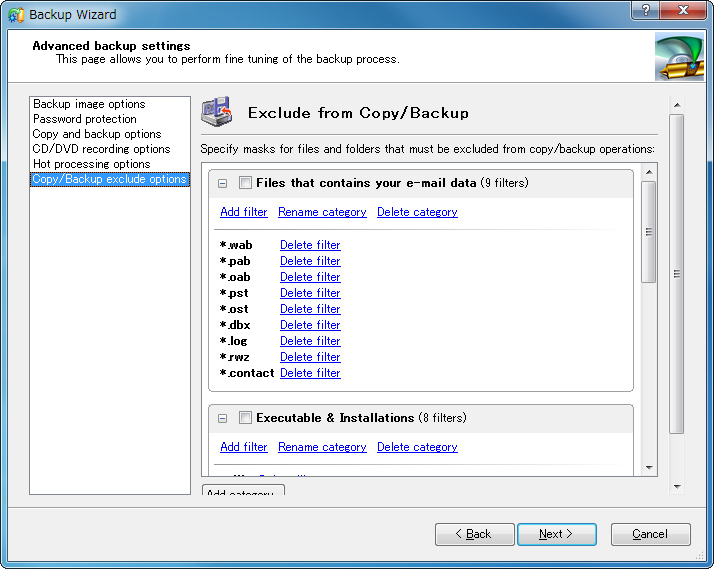The height and width of the screenshot is (569, 714).
Task: Delete the *.contact filter
Action: tap(310, 373)
